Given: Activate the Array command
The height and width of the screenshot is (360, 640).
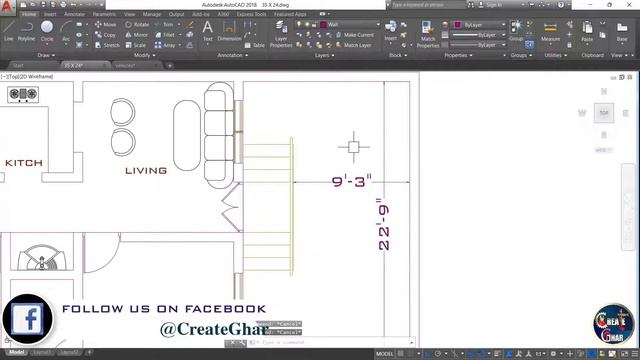Looking at the screenshot, I should point(165,45).
